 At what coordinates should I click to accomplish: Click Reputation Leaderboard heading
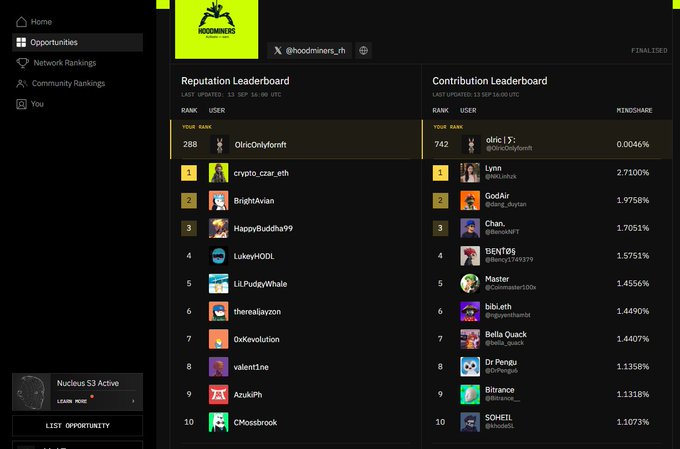(235, 81)
